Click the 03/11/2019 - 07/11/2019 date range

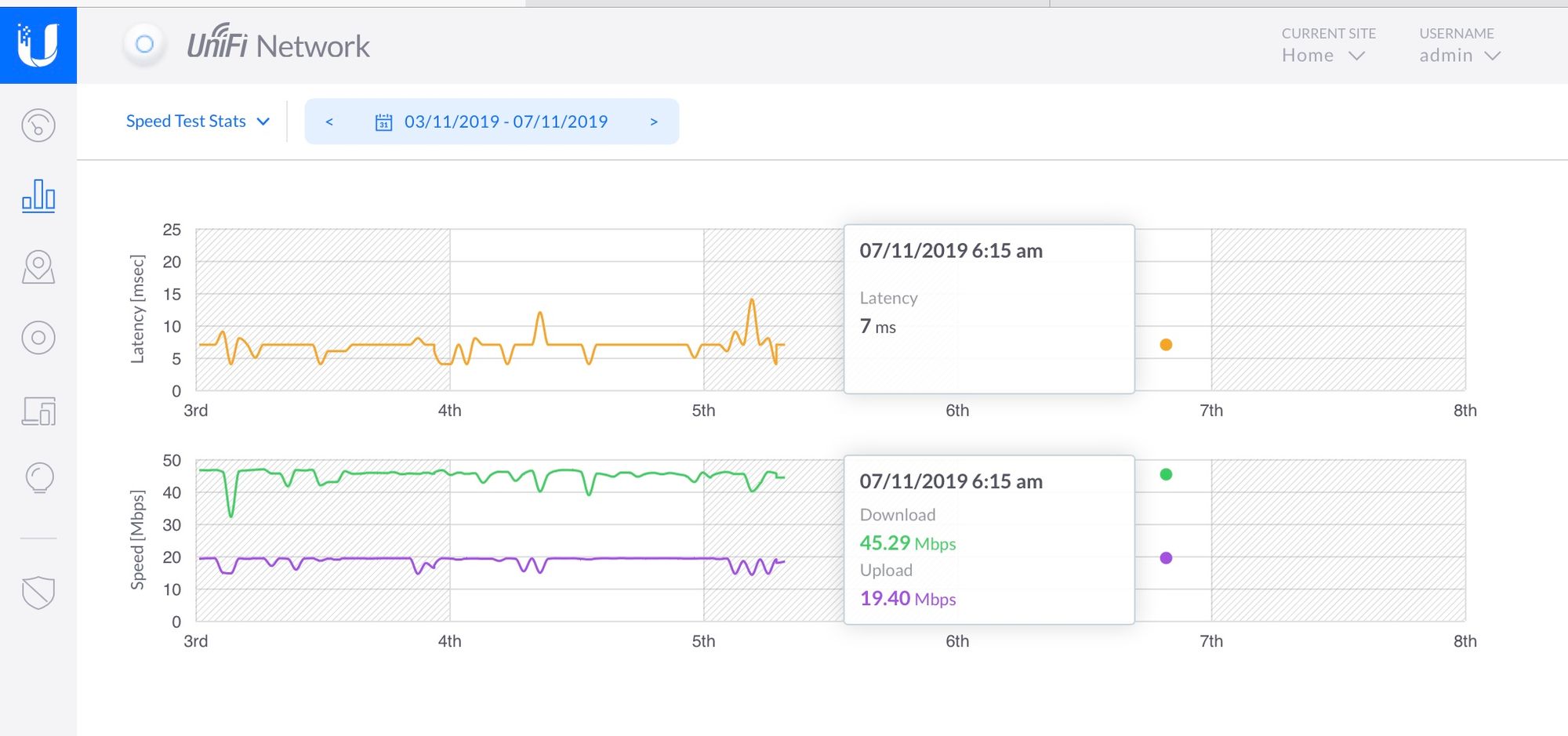click(506, 122)
